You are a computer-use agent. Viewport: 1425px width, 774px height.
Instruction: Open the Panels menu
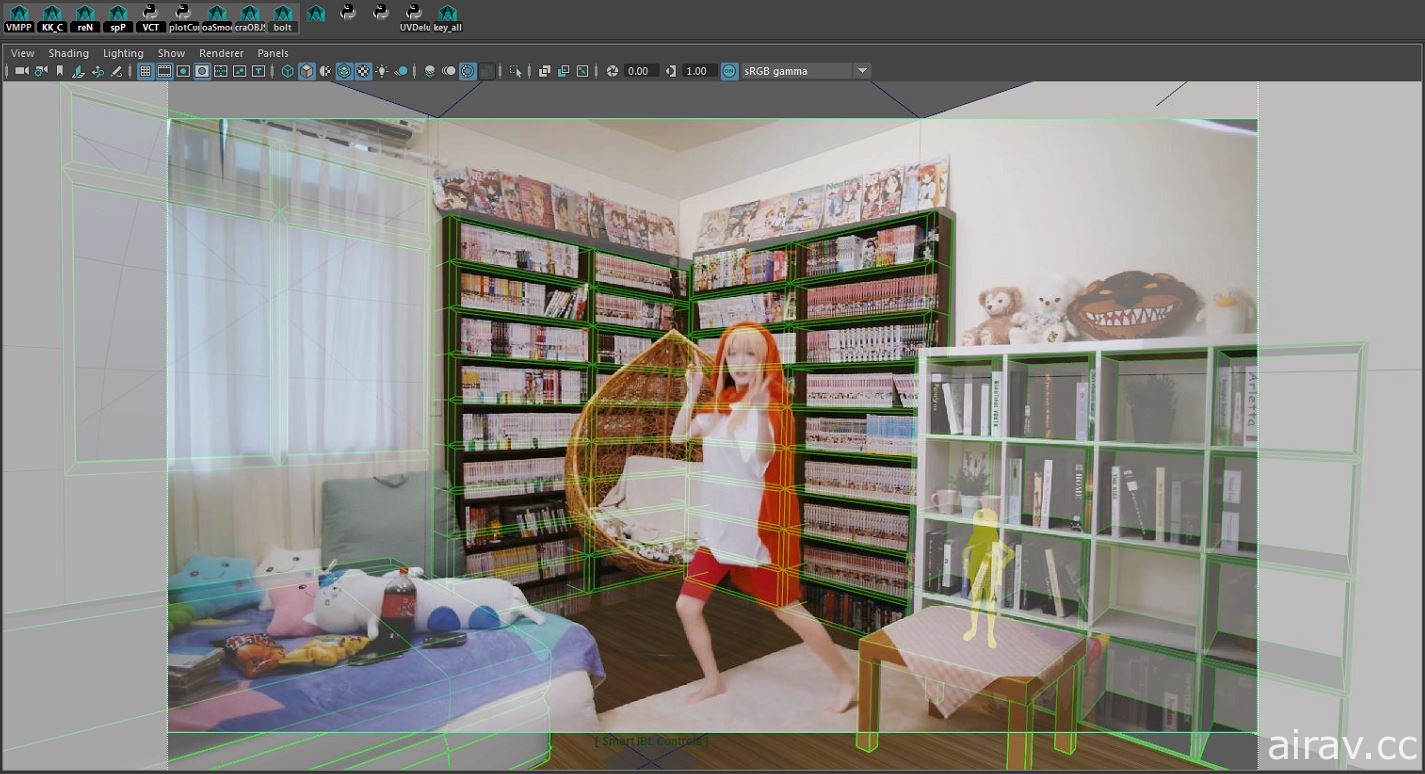coord(273,53)
